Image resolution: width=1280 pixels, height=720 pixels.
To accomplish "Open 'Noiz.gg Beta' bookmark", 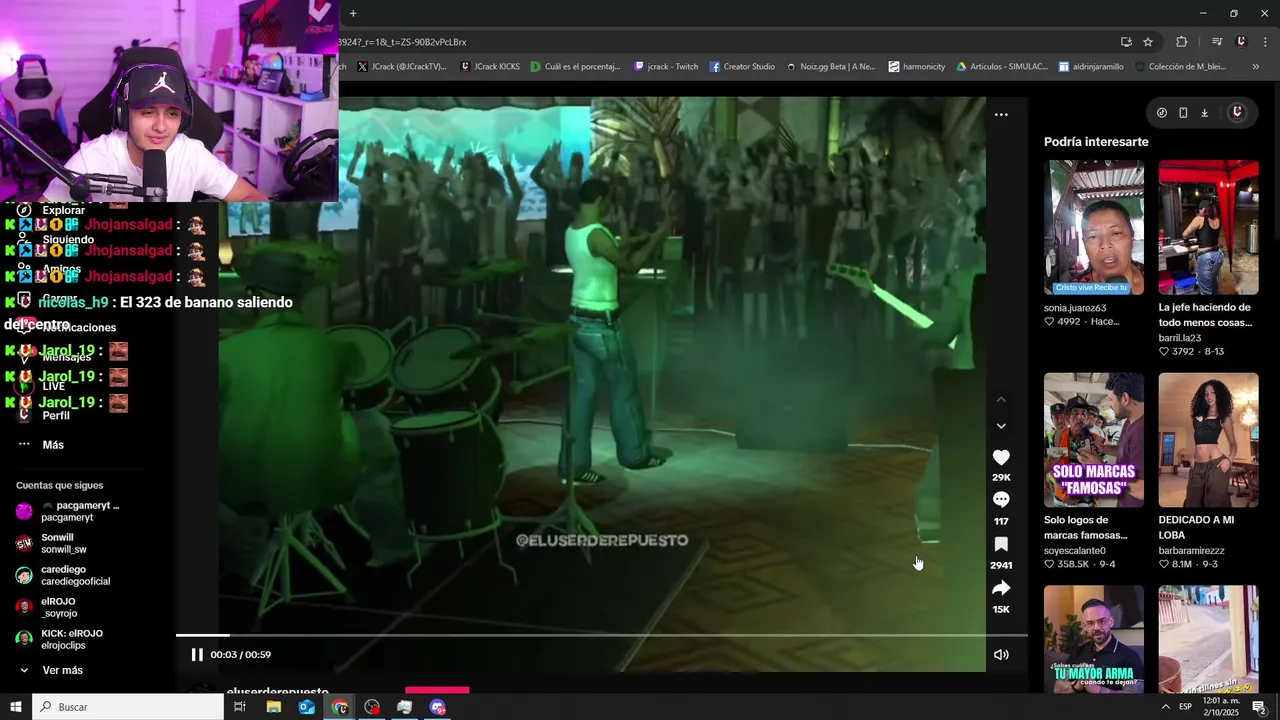I will 830,67.
